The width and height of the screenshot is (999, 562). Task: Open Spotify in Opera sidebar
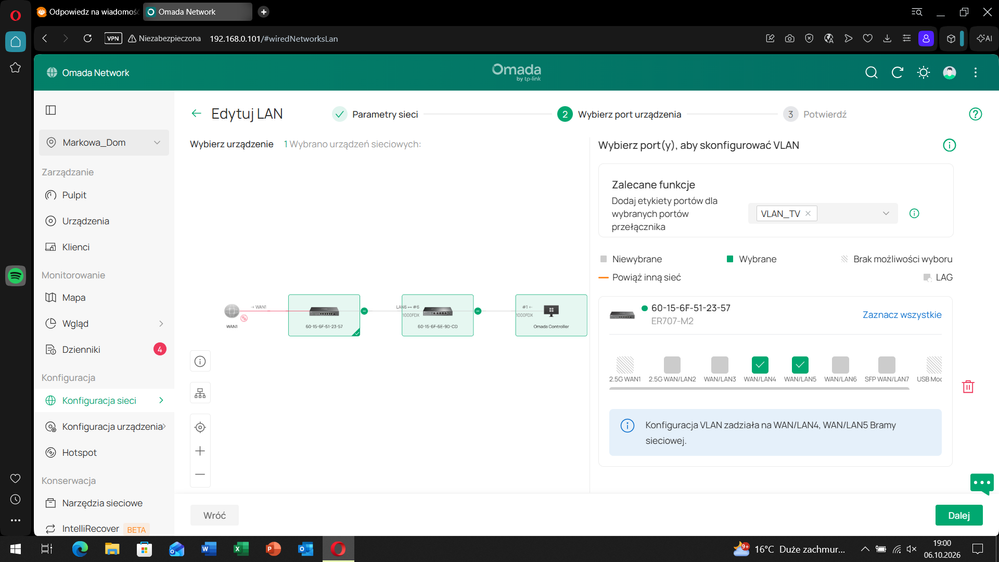(15, 276)
